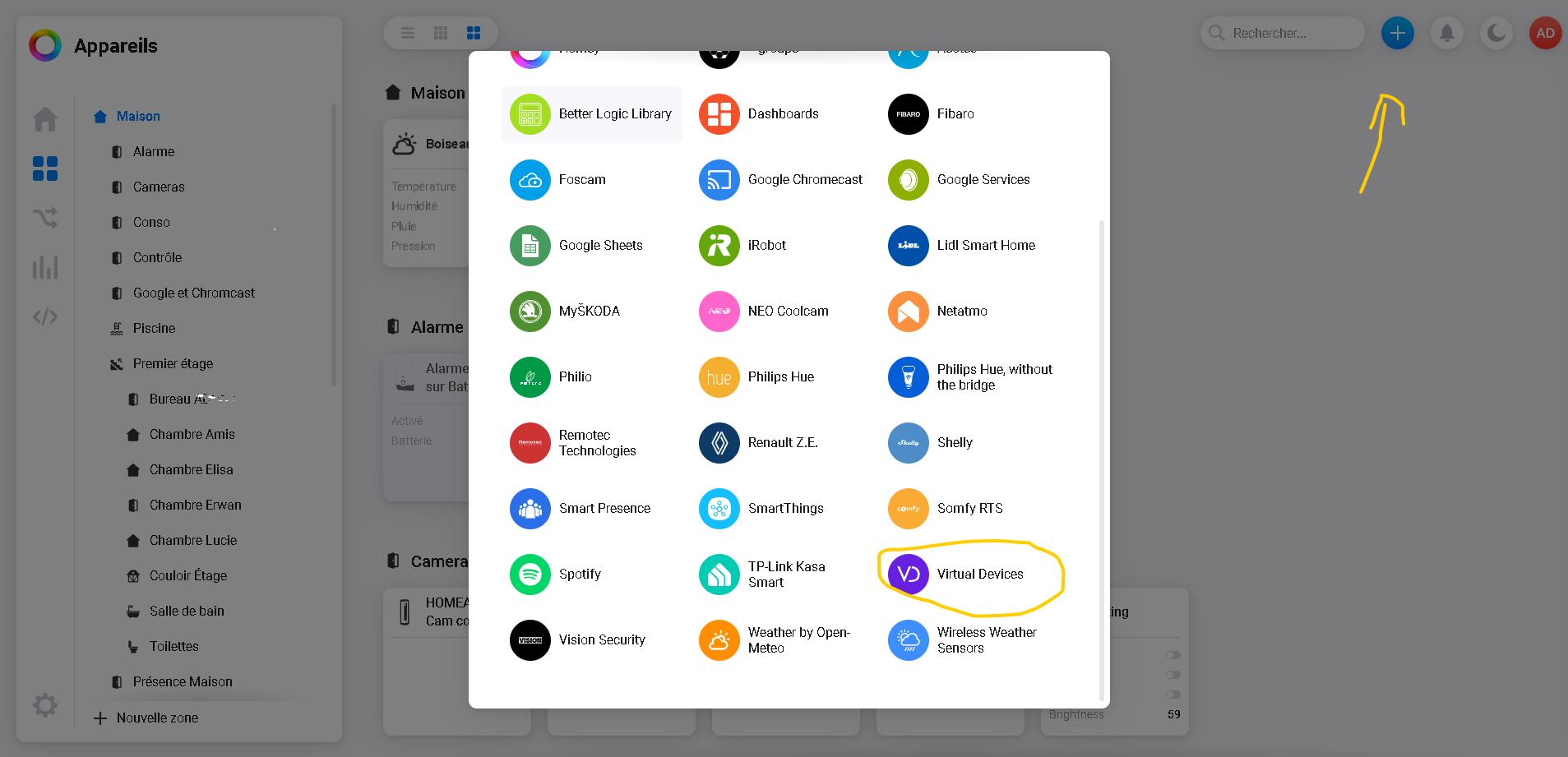Choose the Wireless Weather Sensors icon
This screenshot has width=1568, height=757.
coord(909,640)
